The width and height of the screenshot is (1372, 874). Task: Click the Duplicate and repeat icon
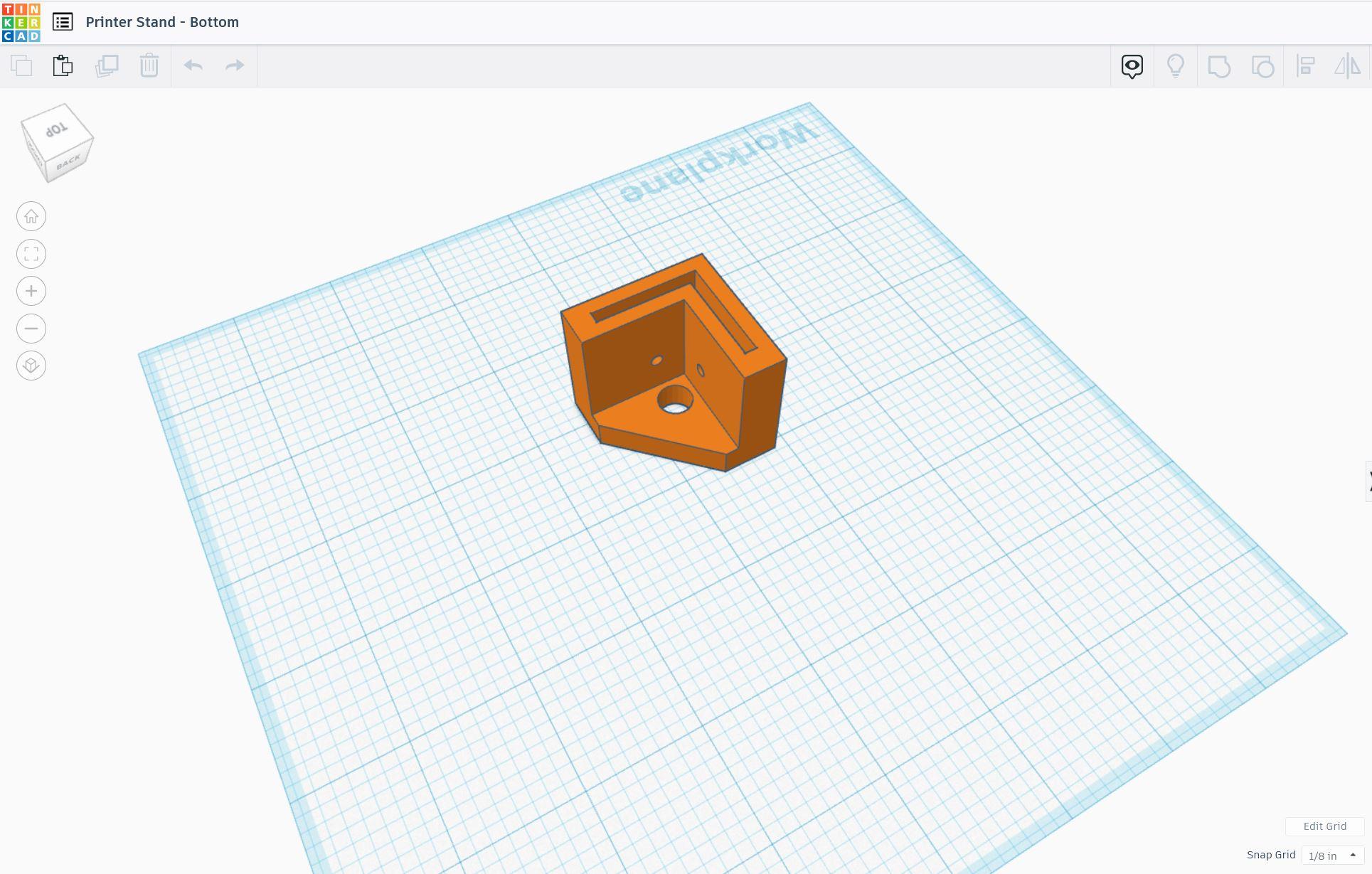107,65
